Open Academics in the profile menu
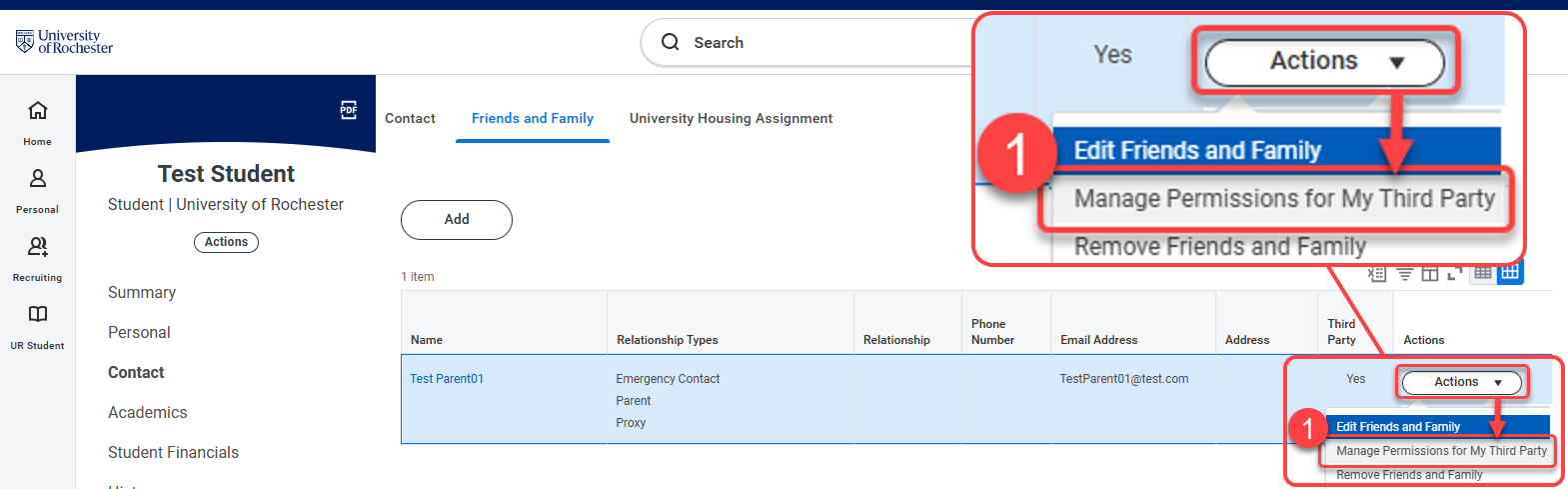Viewport: 1568px width, 489px height. click(147, 412)
